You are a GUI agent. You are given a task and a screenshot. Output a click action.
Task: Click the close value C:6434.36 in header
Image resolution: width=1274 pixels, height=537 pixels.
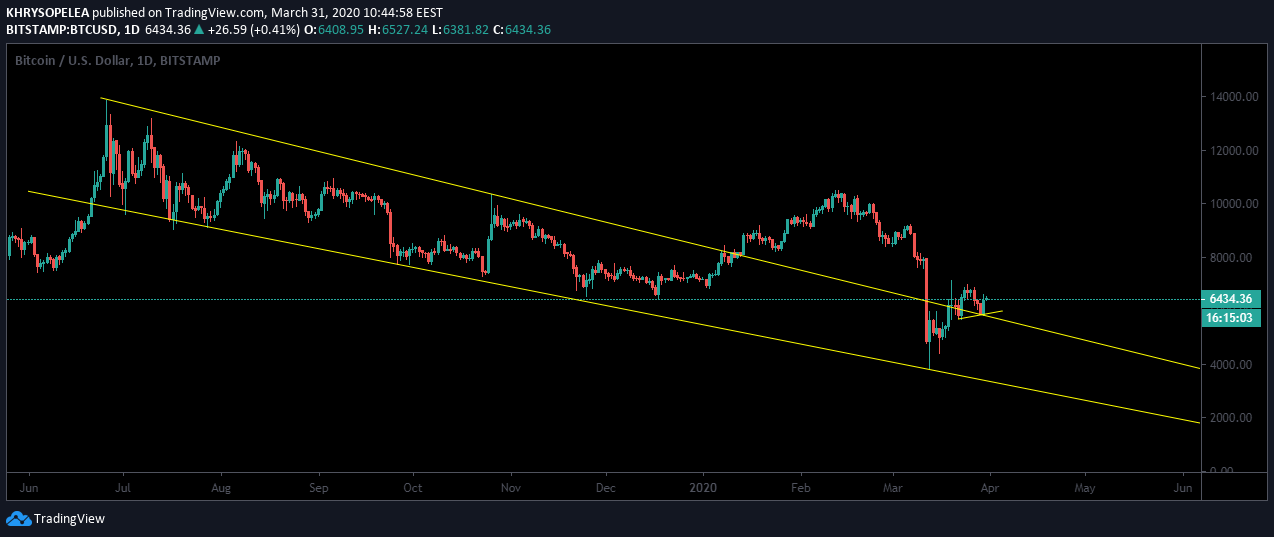pyautogui.click(x=523, y=30)
